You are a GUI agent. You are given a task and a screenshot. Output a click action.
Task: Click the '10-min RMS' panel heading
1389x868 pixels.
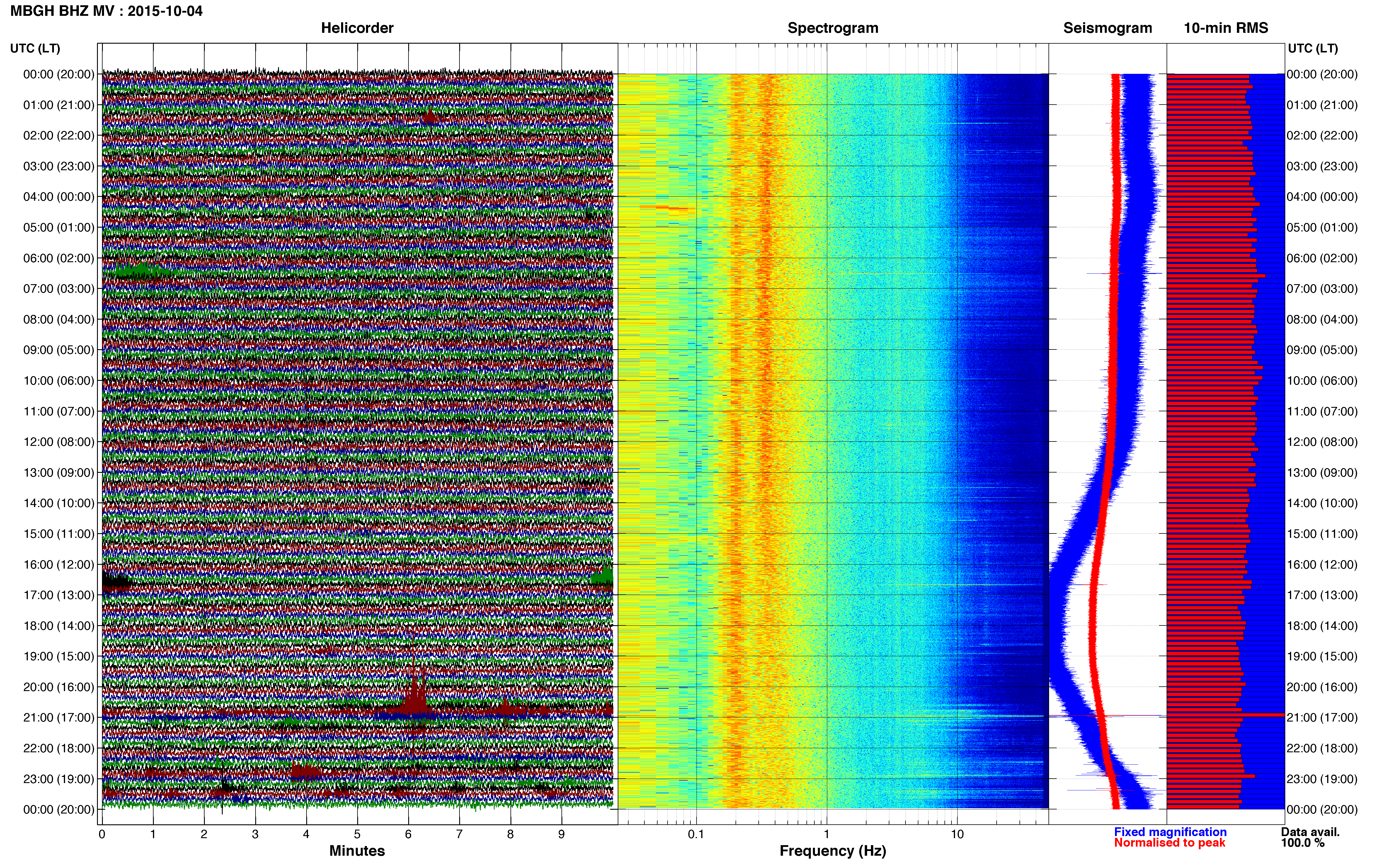pos(1226,28)
